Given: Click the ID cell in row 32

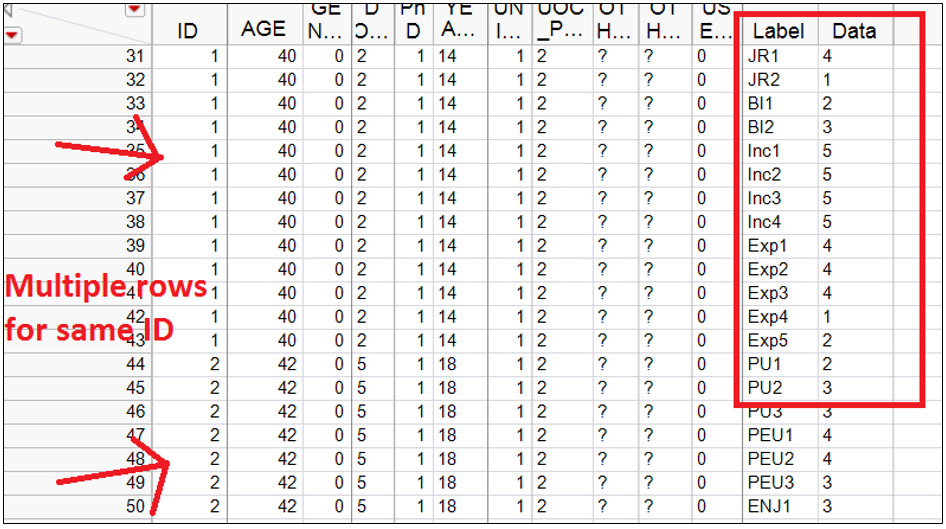Looking at the screenshot, I should pos(214,80).
